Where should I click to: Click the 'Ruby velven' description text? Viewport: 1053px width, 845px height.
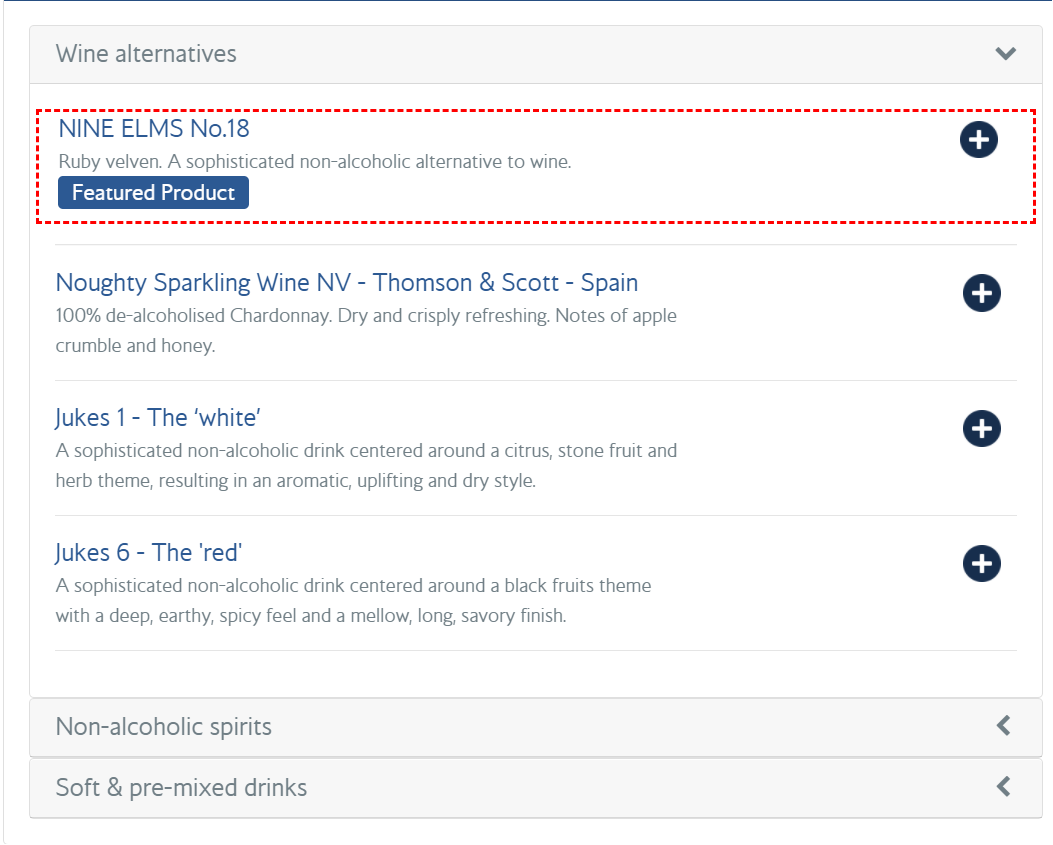(315, 162)
